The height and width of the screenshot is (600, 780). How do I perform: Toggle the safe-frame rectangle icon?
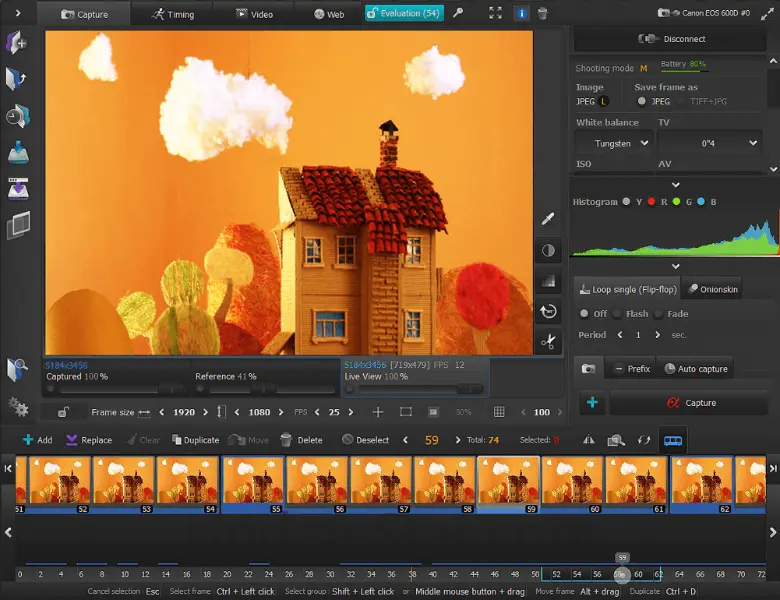point(406,412)
